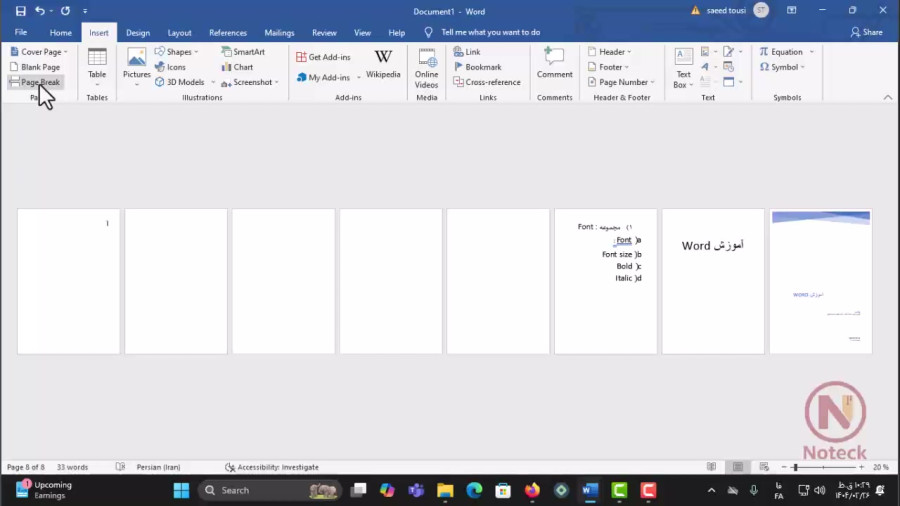Switch to the Home tab

point(60,33)
